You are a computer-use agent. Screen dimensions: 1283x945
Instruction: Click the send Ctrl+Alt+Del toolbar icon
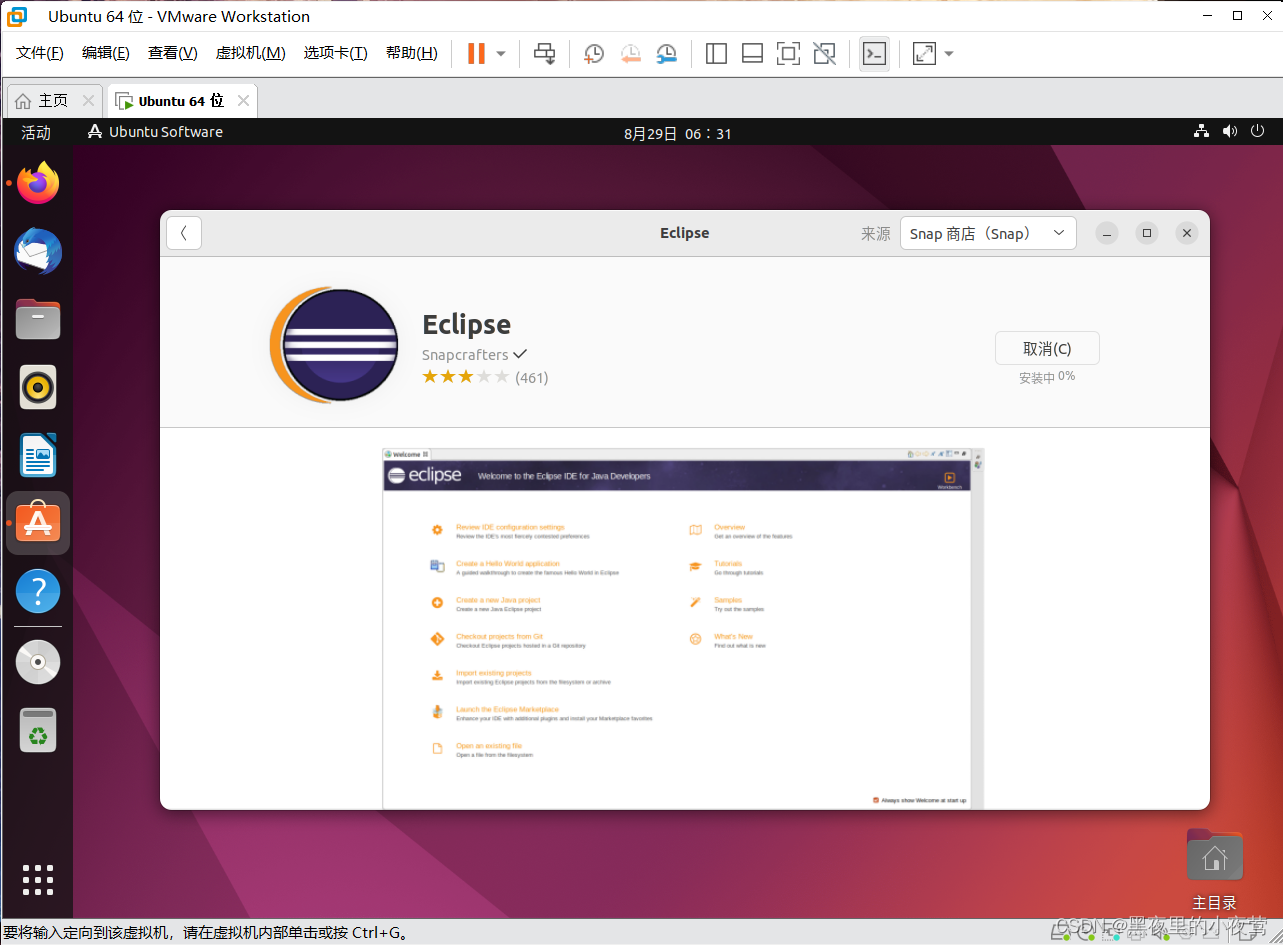(x=544, y=53)
